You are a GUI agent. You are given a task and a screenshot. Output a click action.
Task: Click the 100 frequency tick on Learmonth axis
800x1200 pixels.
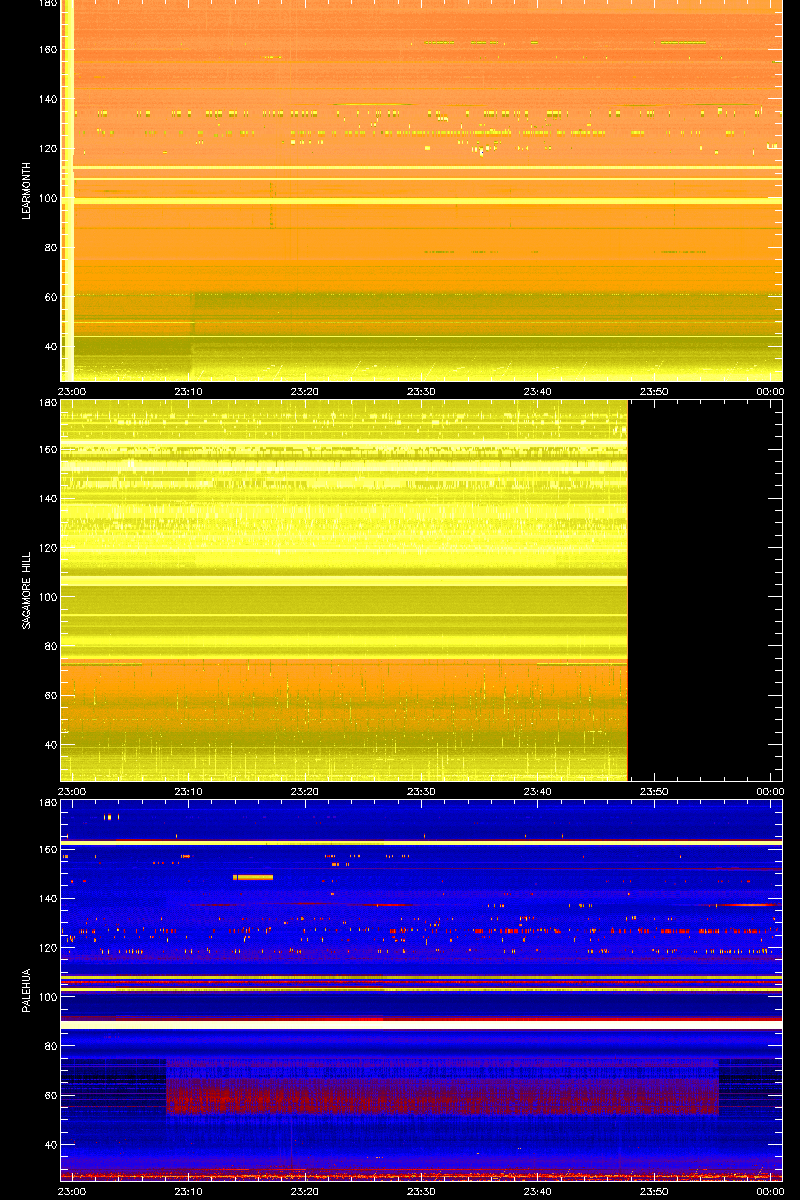tap(48, 198)
